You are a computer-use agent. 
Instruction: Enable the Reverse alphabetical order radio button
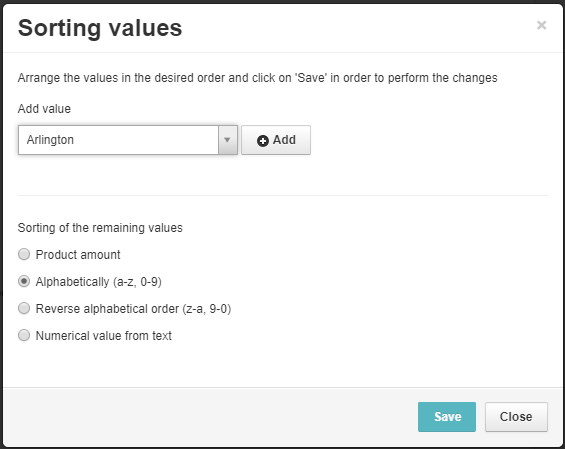tap(24, 308)
